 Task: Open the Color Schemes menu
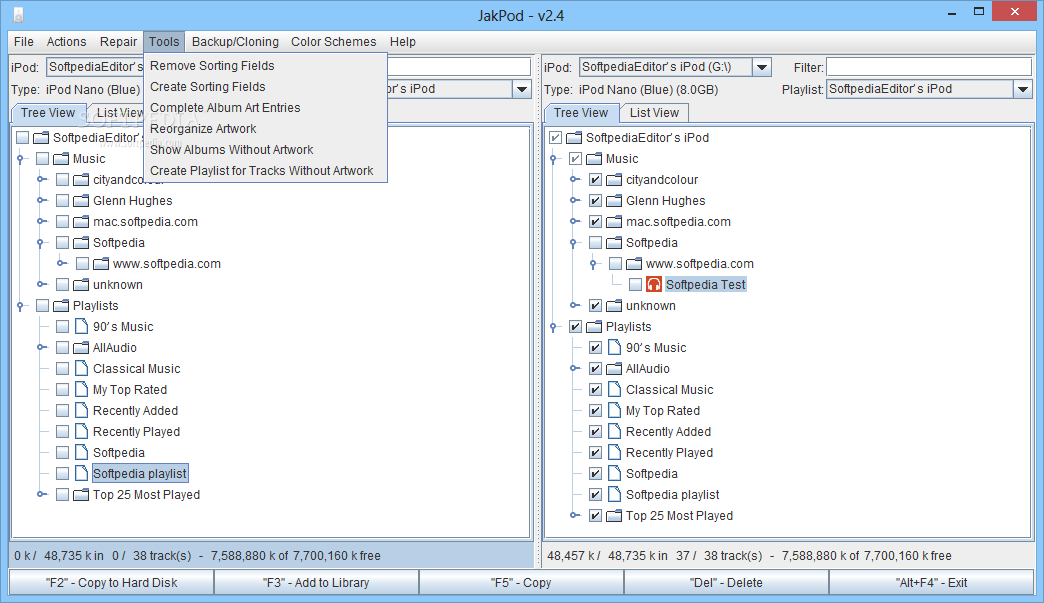(x=334, y=42)
